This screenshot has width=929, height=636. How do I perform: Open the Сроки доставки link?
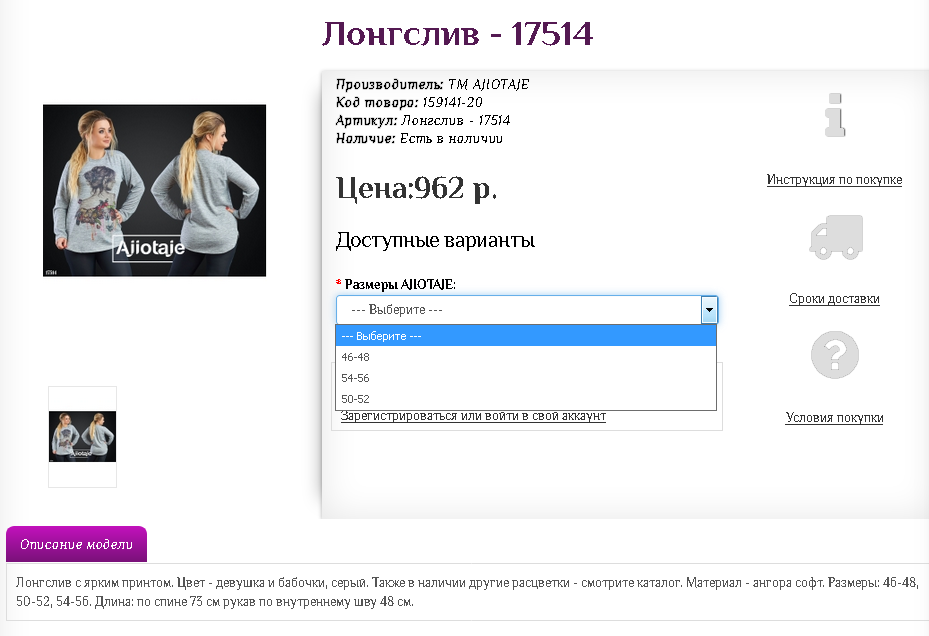tap(834, 299)
